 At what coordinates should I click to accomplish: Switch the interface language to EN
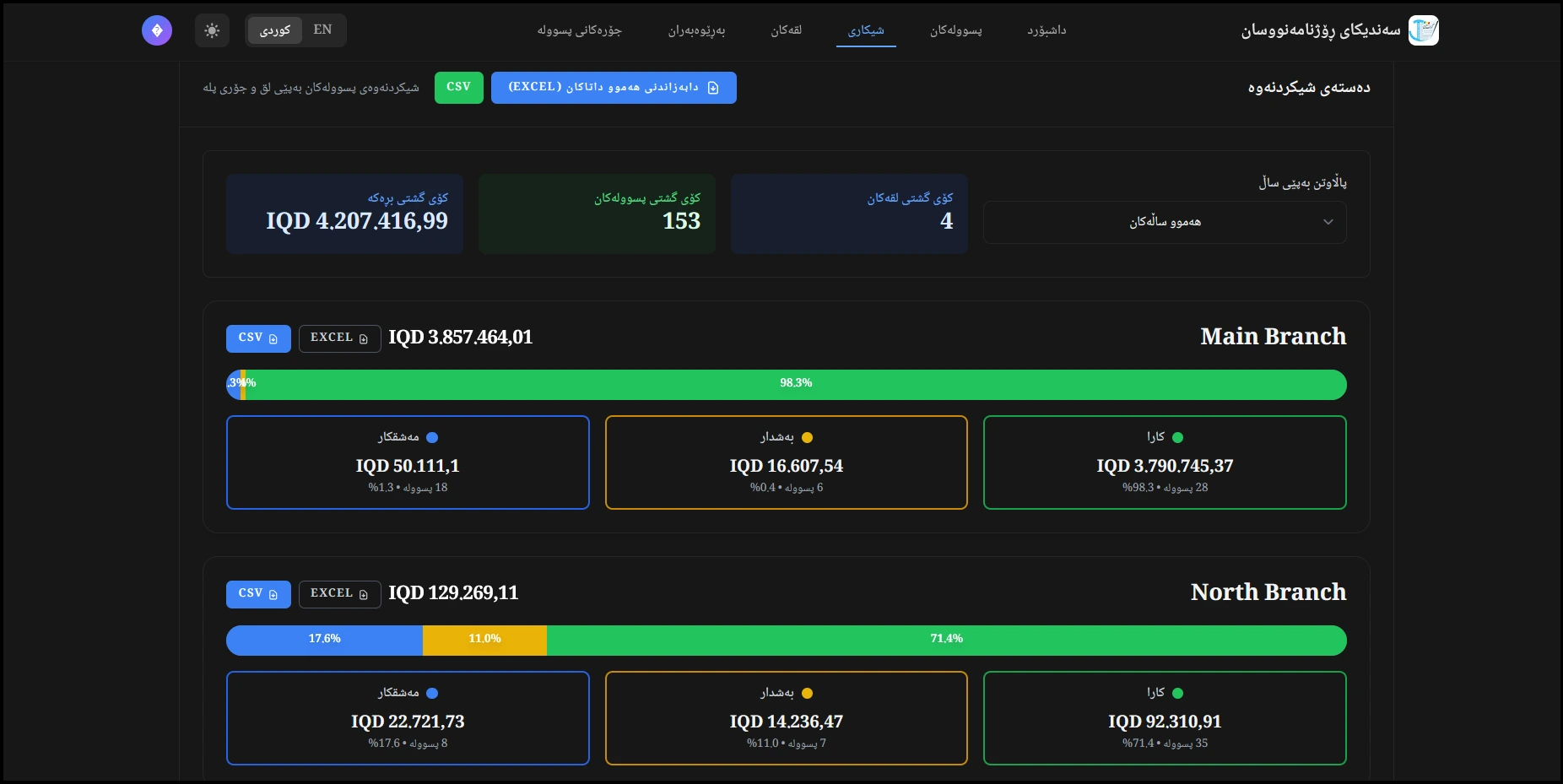[x=323, y=30]
